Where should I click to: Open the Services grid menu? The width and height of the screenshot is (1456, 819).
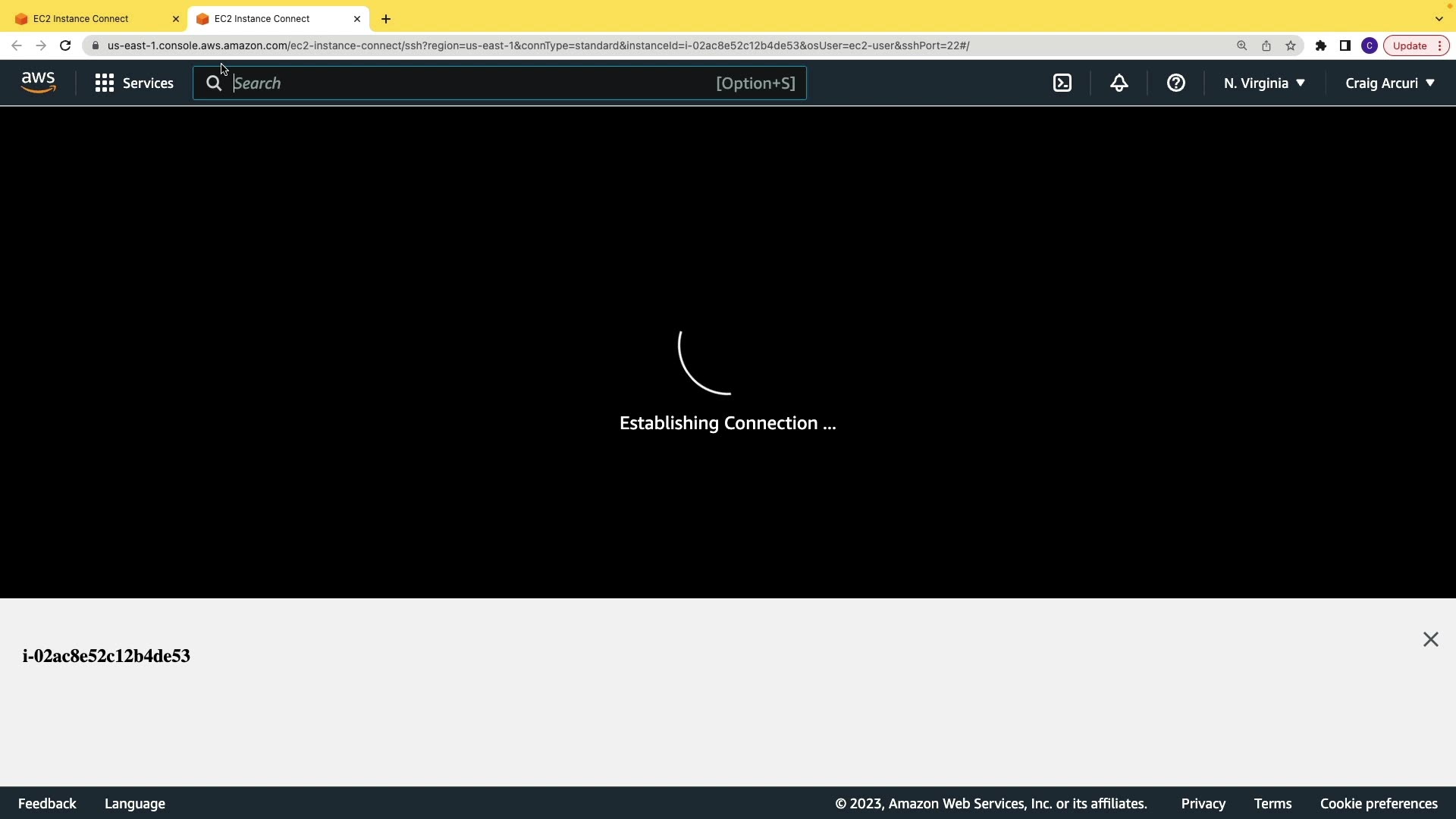click(x=134, y=83)
